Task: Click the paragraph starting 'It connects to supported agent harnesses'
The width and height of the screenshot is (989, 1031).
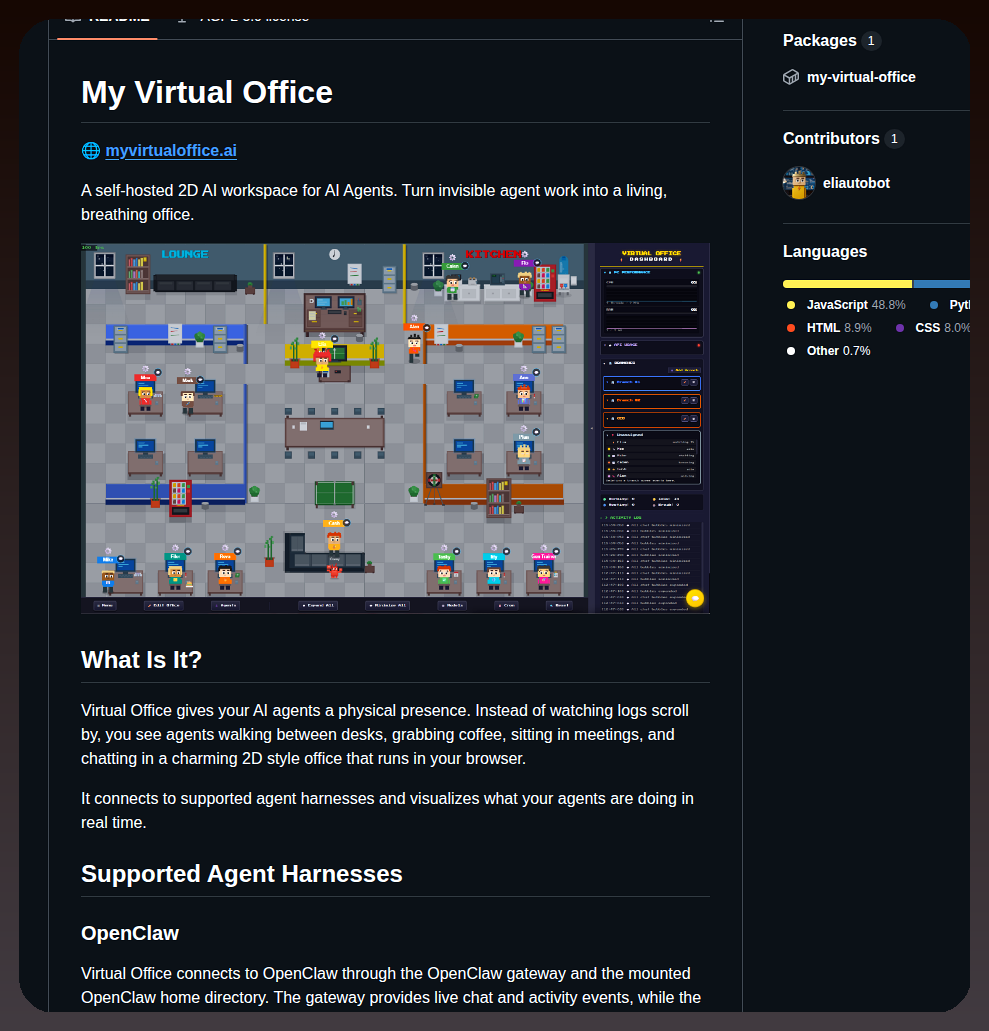Action: point(387,811)
